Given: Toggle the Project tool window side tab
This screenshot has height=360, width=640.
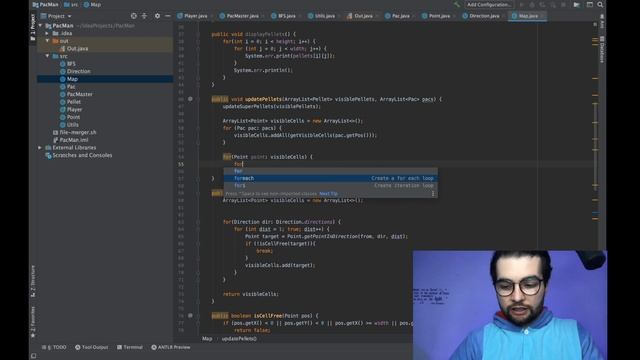Looking at the screenshot, I should (33, 27).
